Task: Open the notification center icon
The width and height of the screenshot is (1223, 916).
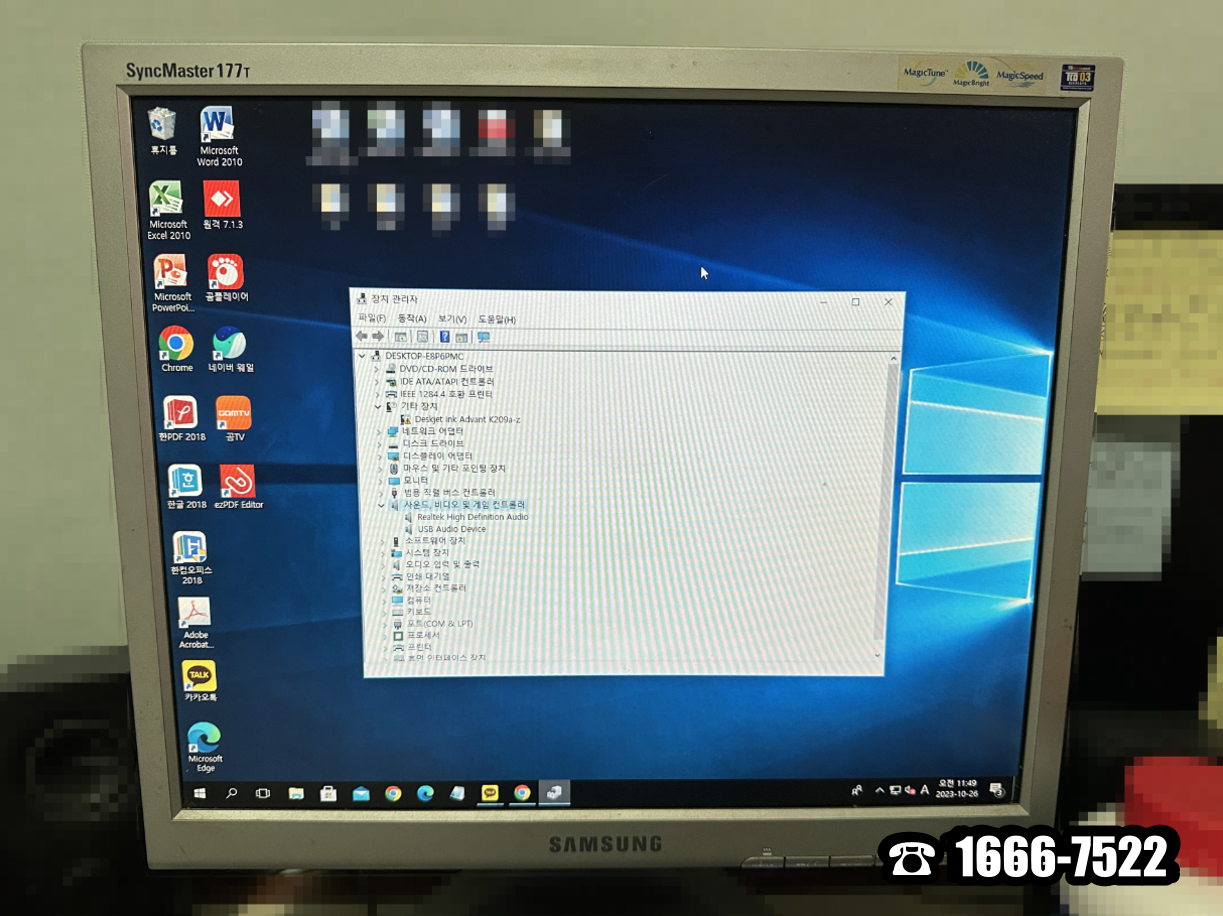Action: [x=997, y=790]
